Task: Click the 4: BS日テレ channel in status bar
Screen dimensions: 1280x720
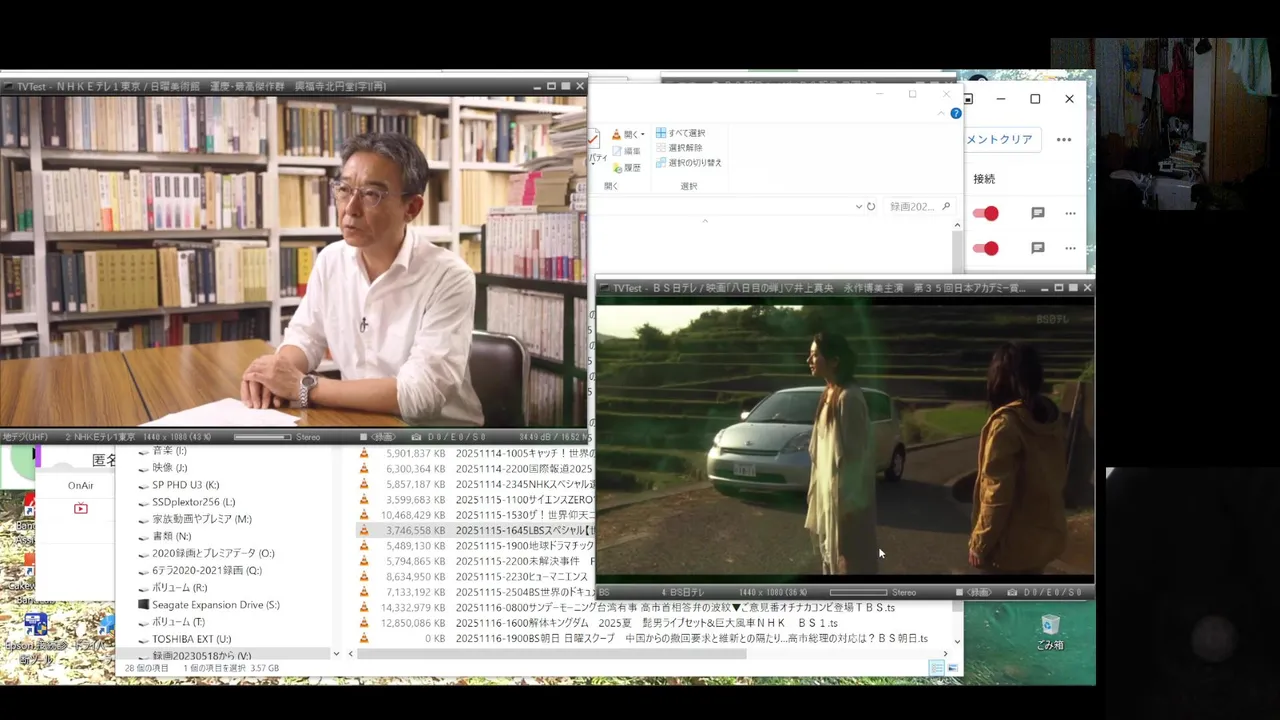Action: coord(683,592)
